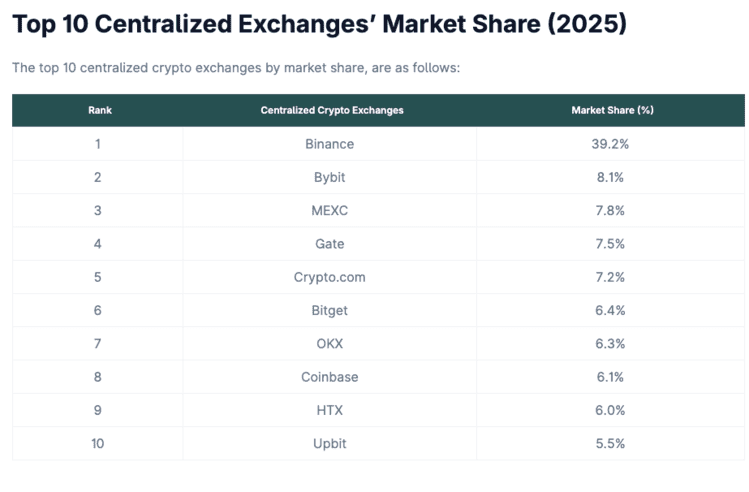The image size is (749, 492).
Task: Select the 8.1% market share cell
Action: 610,177
